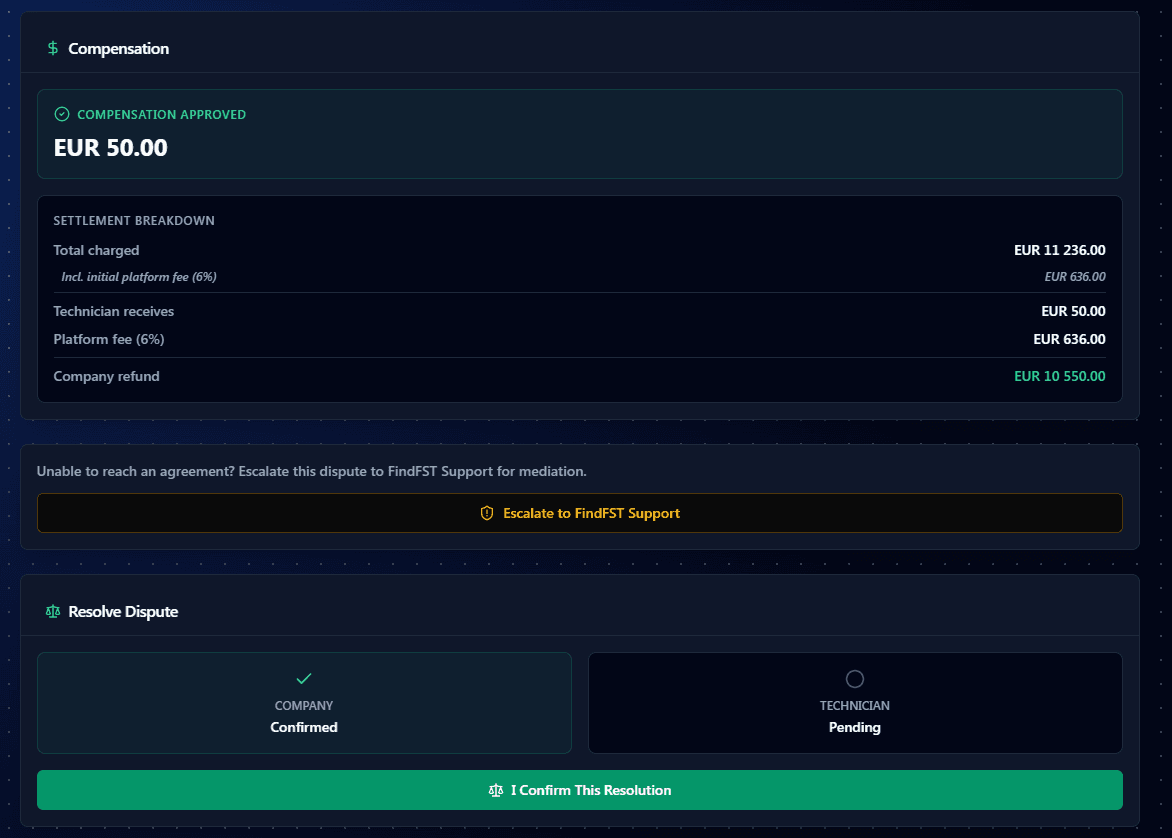Click the empty circle icon above Technician
Screen dimensions: 1172x838
(x=854, y=679)
